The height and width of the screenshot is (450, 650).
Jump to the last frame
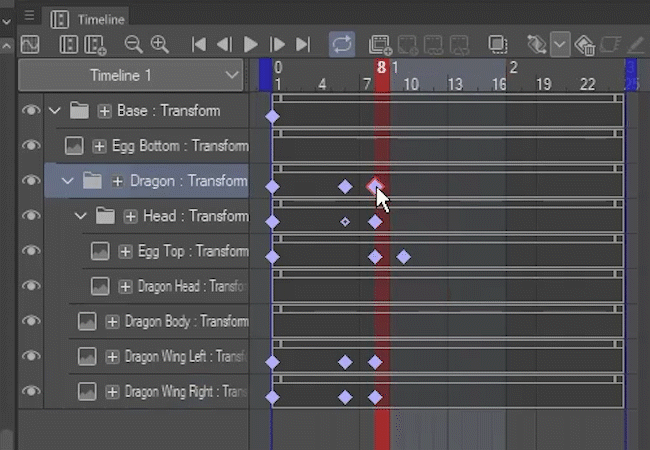point(303,44)
